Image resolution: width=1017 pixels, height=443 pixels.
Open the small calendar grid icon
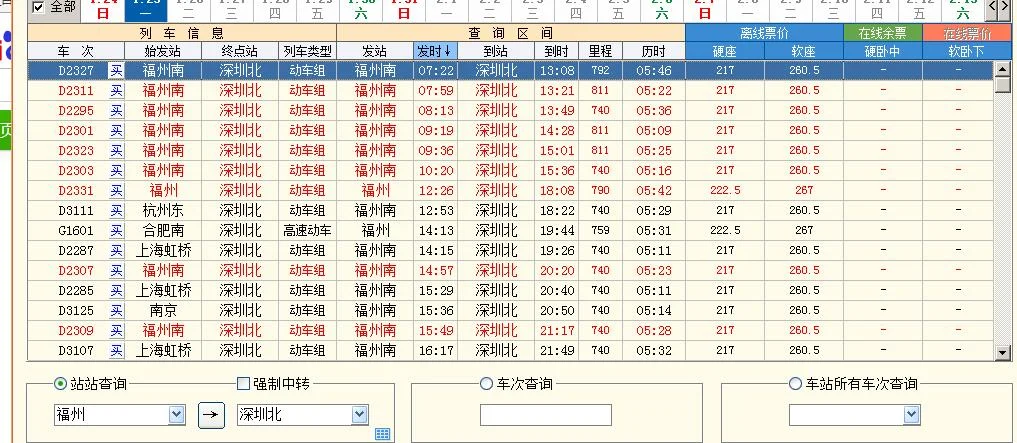click(383, 434)
